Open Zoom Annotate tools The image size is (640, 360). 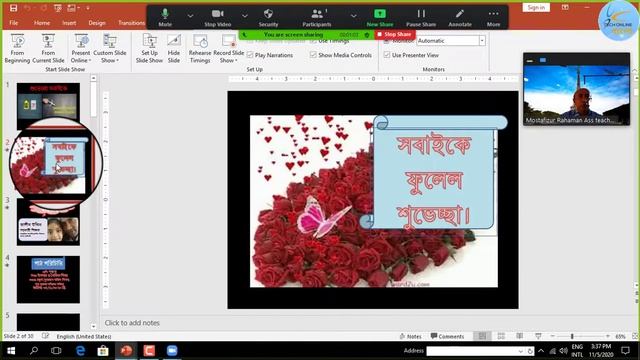460,18
